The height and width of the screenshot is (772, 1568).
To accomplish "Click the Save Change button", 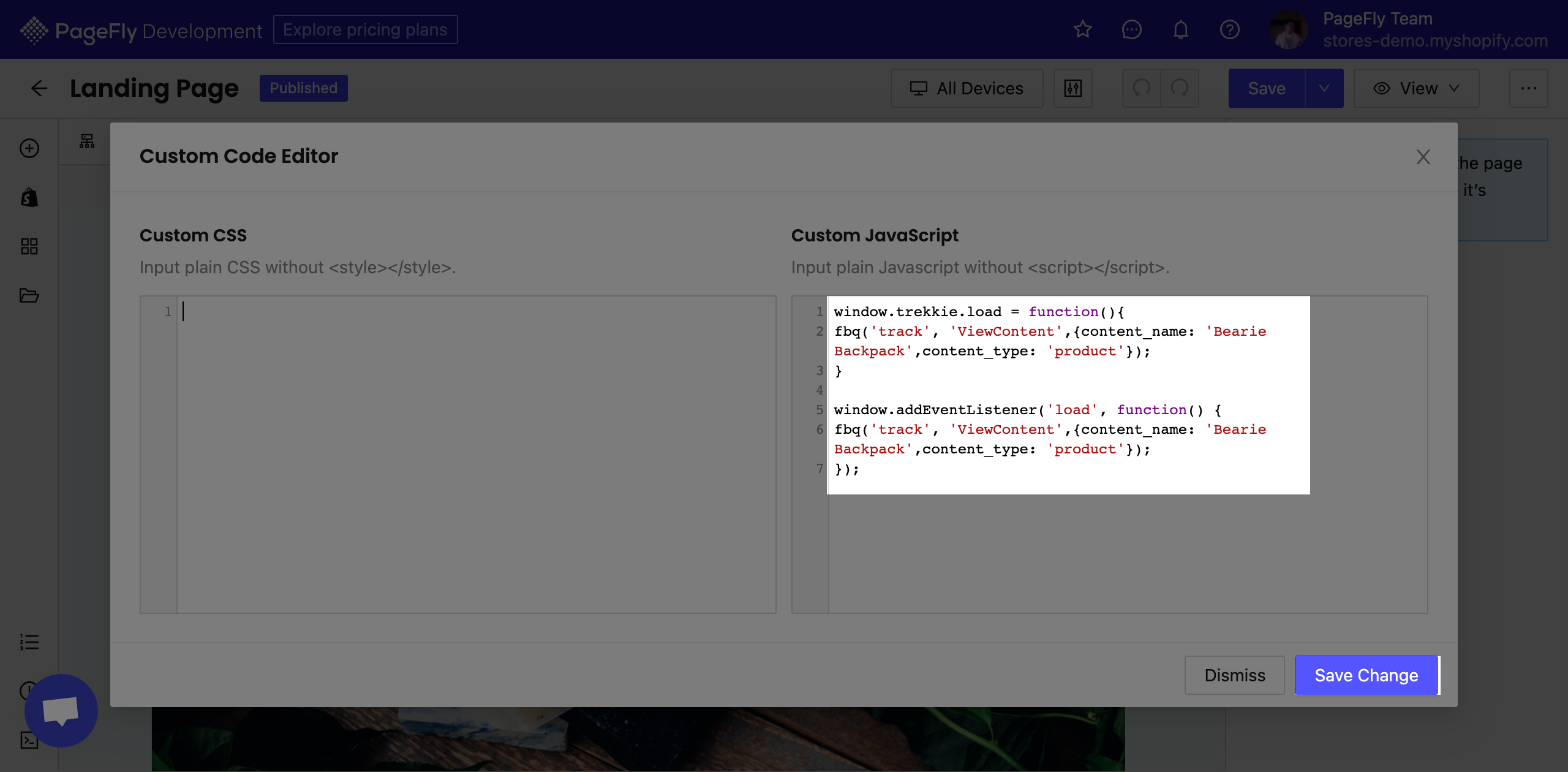I will click(x=1366, y=675).
